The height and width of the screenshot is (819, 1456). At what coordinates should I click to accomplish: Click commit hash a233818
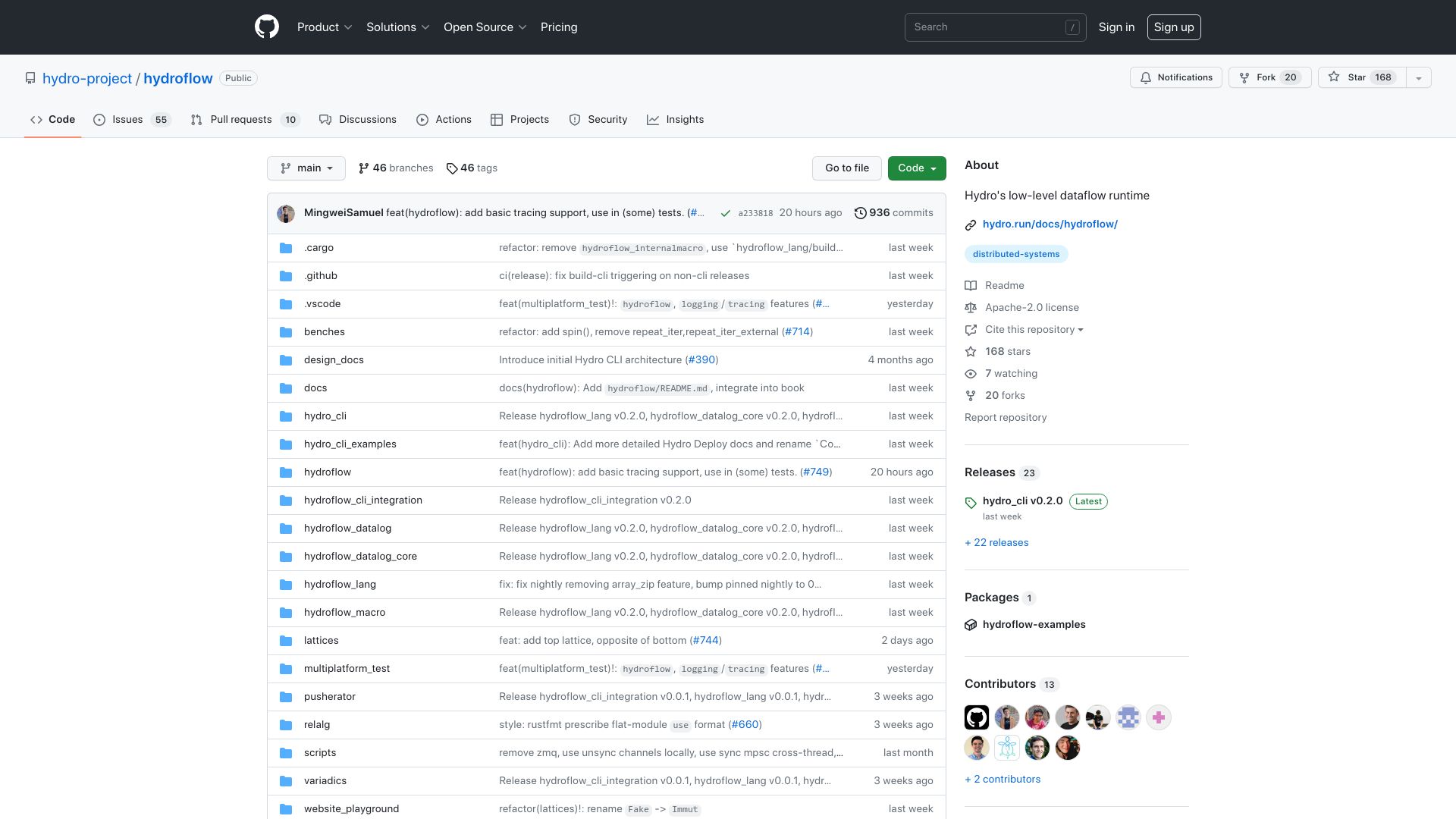coord(755,214)
